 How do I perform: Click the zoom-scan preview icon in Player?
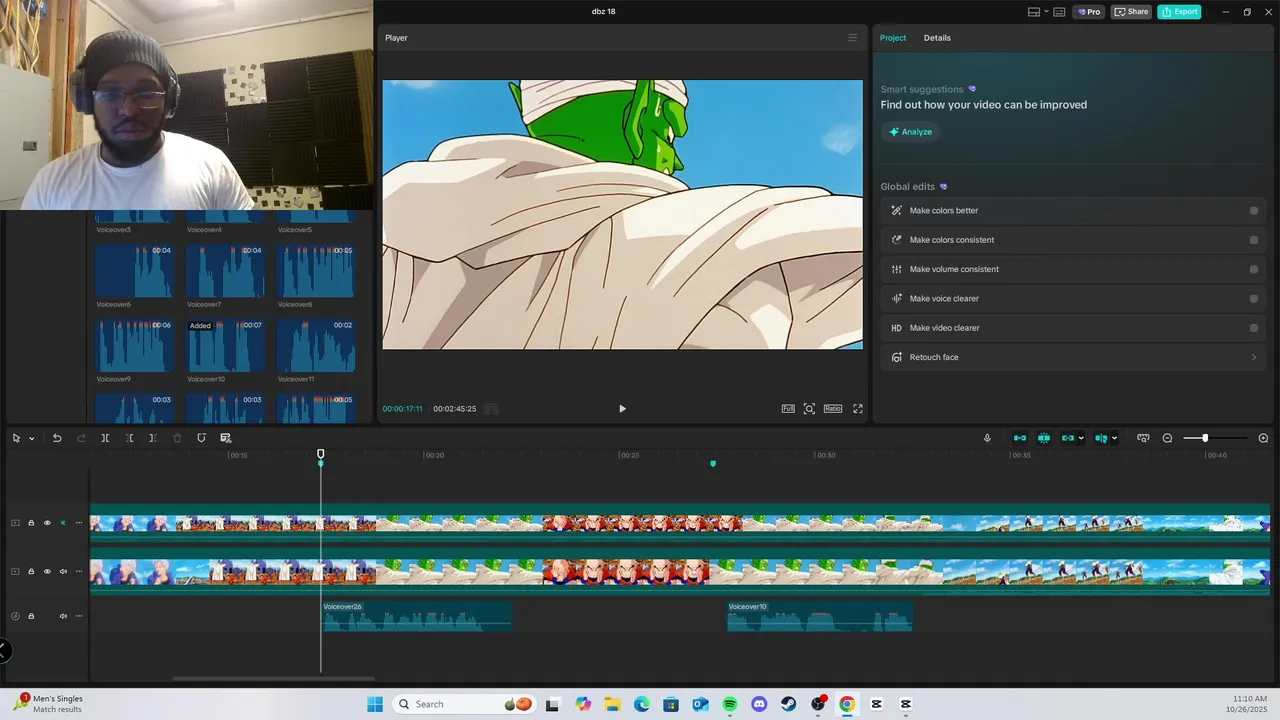pos(809,409)
